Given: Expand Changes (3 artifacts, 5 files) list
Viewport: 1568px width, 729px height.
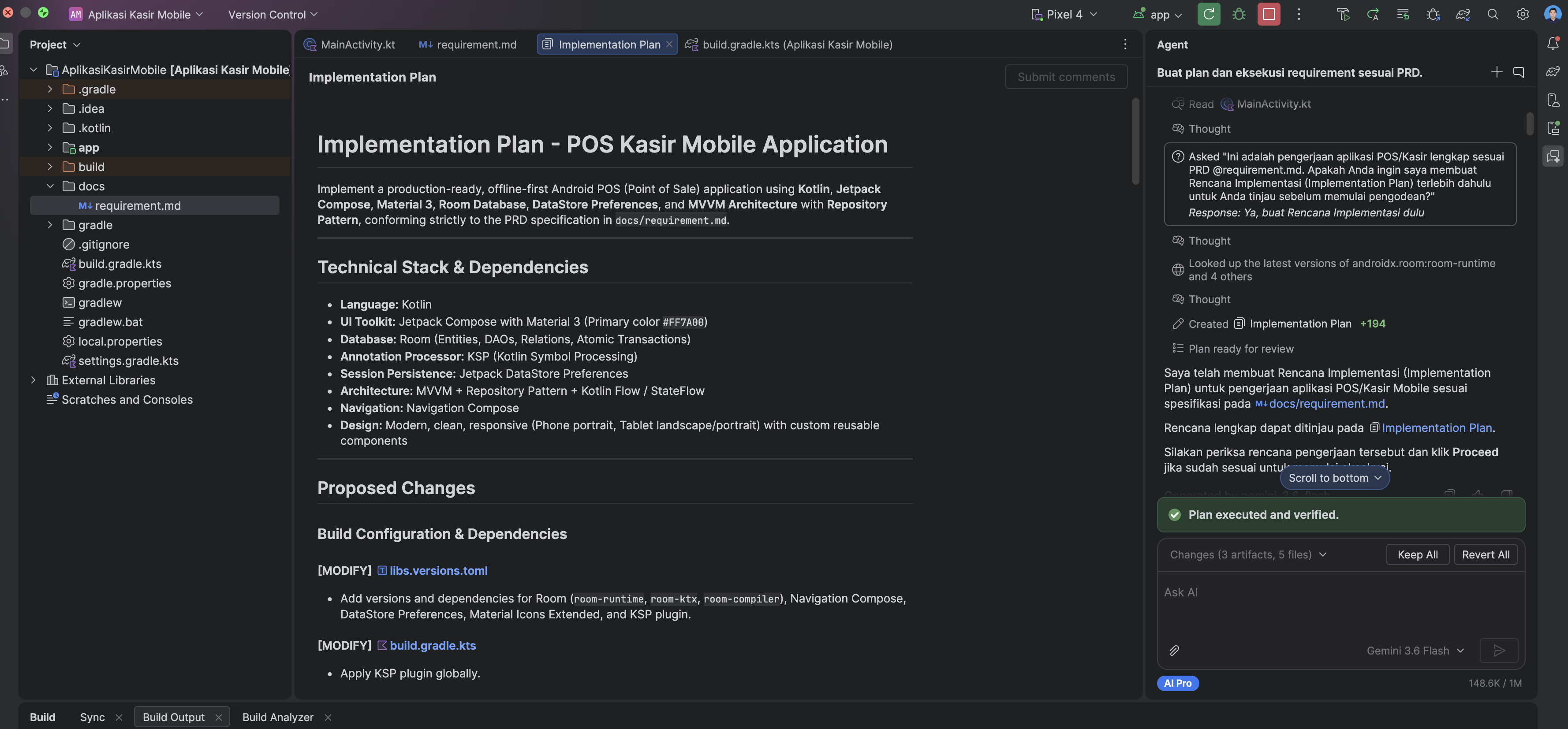Looking at the screenshot, I should click(x=1248, y=554).
